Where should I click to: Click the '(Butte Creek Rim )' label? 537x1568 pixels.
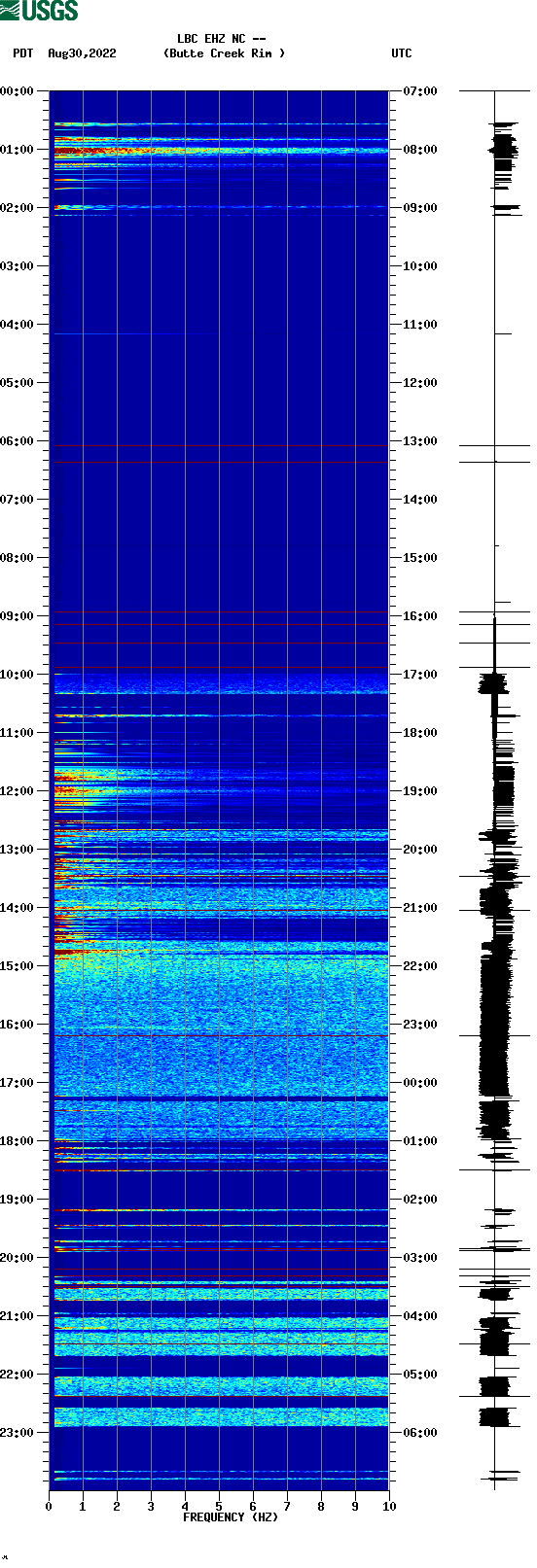(x=225, y=53)
